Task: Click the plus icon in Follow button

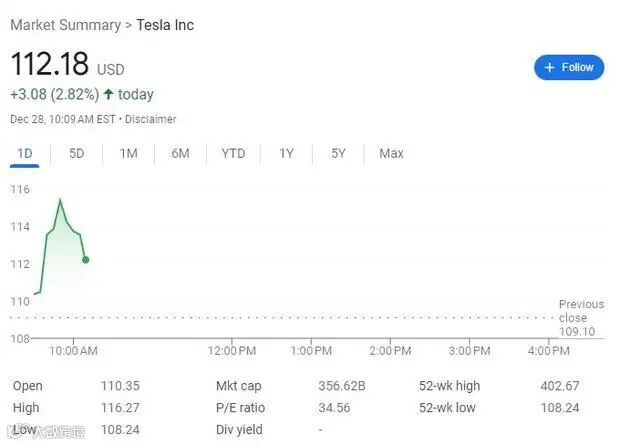Action: [549, 67]
